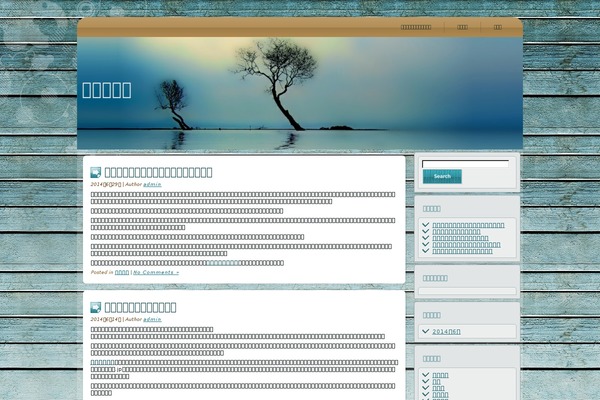Viewport: 600px width, 400px height.
Task: Open the first link in the recent posts widget
Action: coord(468,225)
